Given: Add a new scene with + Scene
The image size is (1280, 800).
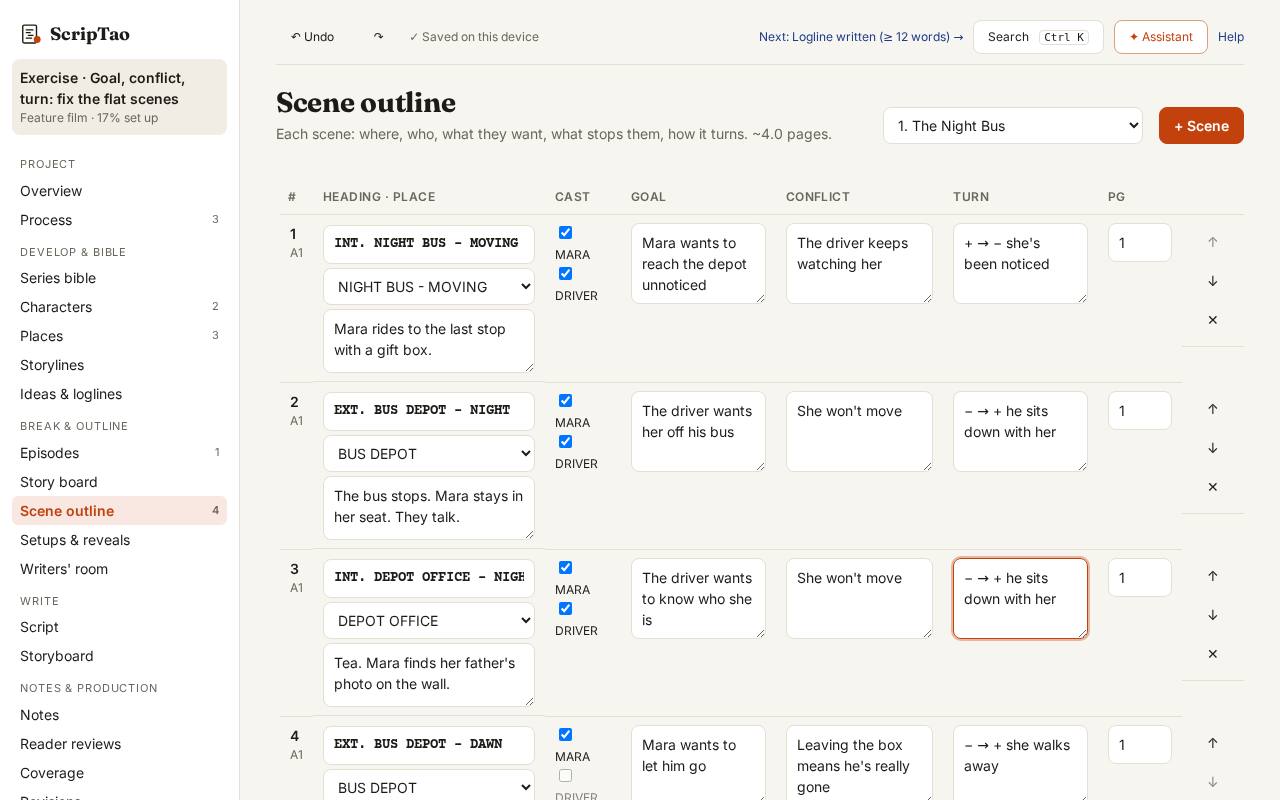Looking at the screenshot, I should (1201, 126).
